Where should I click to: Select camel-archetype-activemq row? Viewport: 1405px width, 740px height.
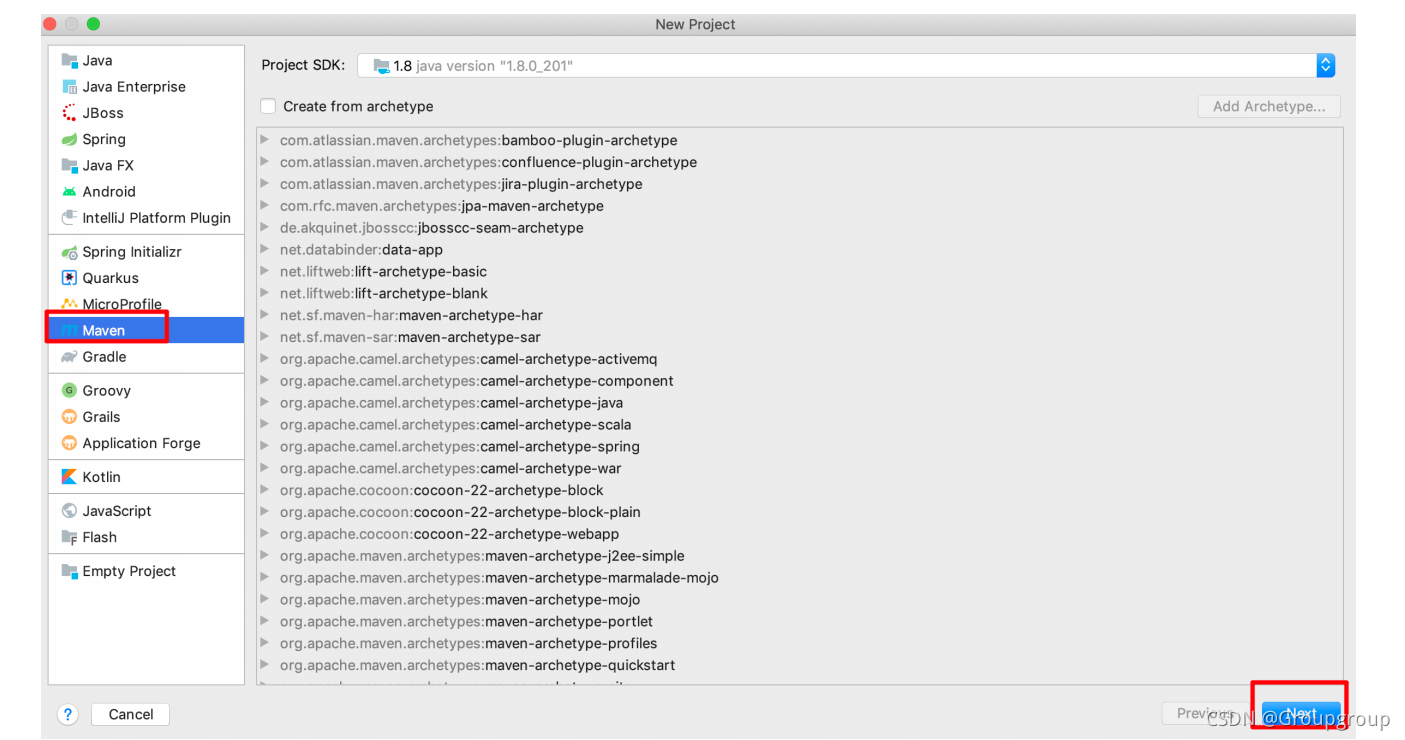coord(799,359)
